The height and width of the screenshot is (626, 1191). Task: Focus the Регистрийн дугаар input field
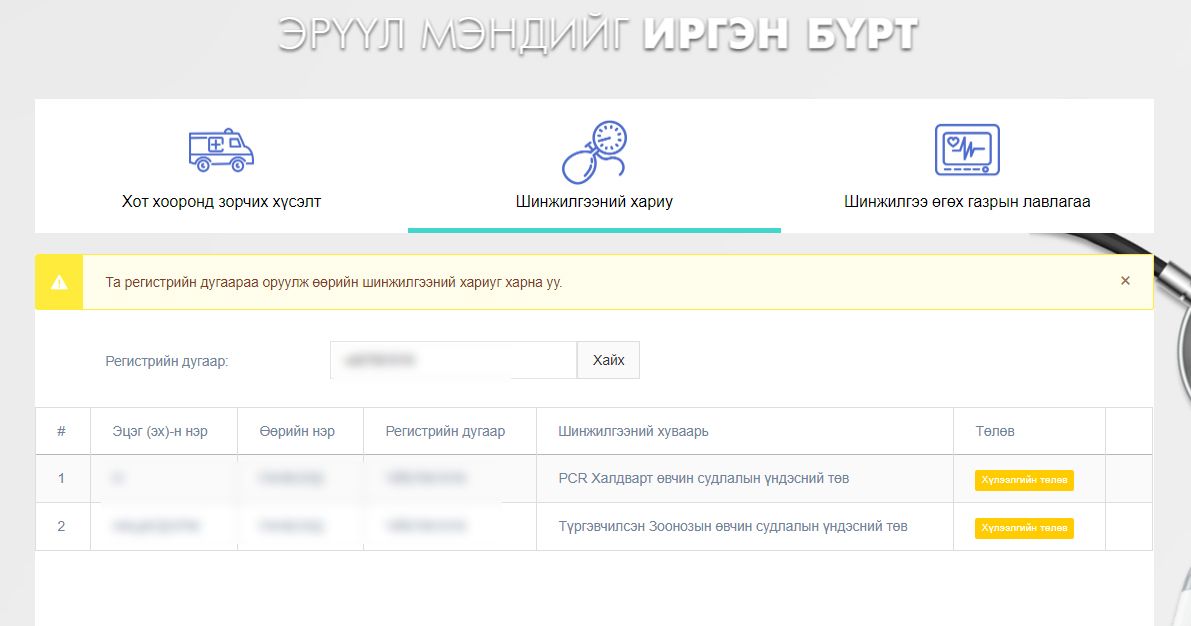pos(453,360)
